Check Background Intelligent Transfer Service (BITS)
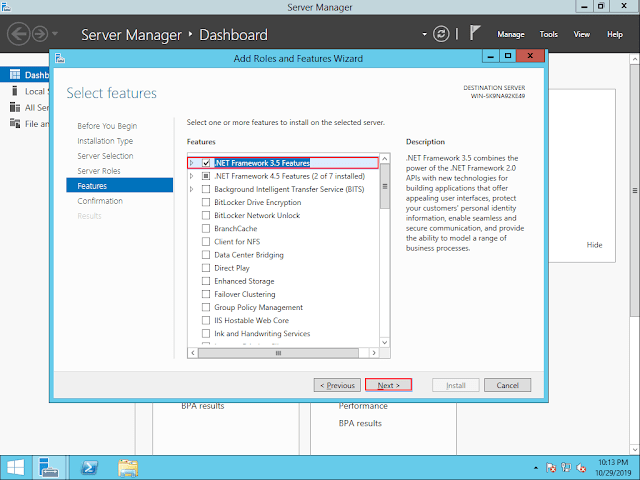Screen dimensions: 640x480 click(206, 189)
